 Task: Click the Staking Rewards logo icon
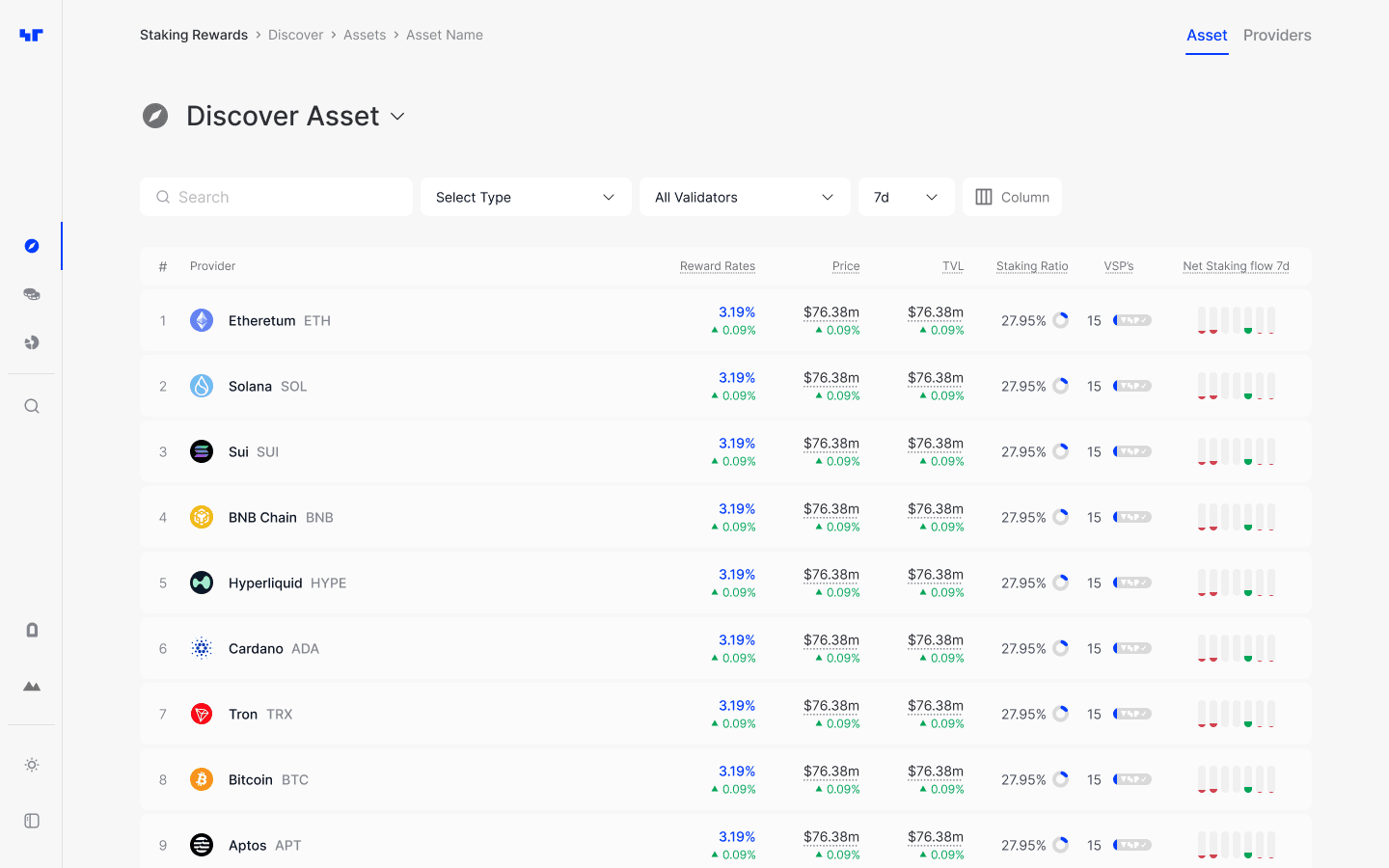[x=31, y=35]
